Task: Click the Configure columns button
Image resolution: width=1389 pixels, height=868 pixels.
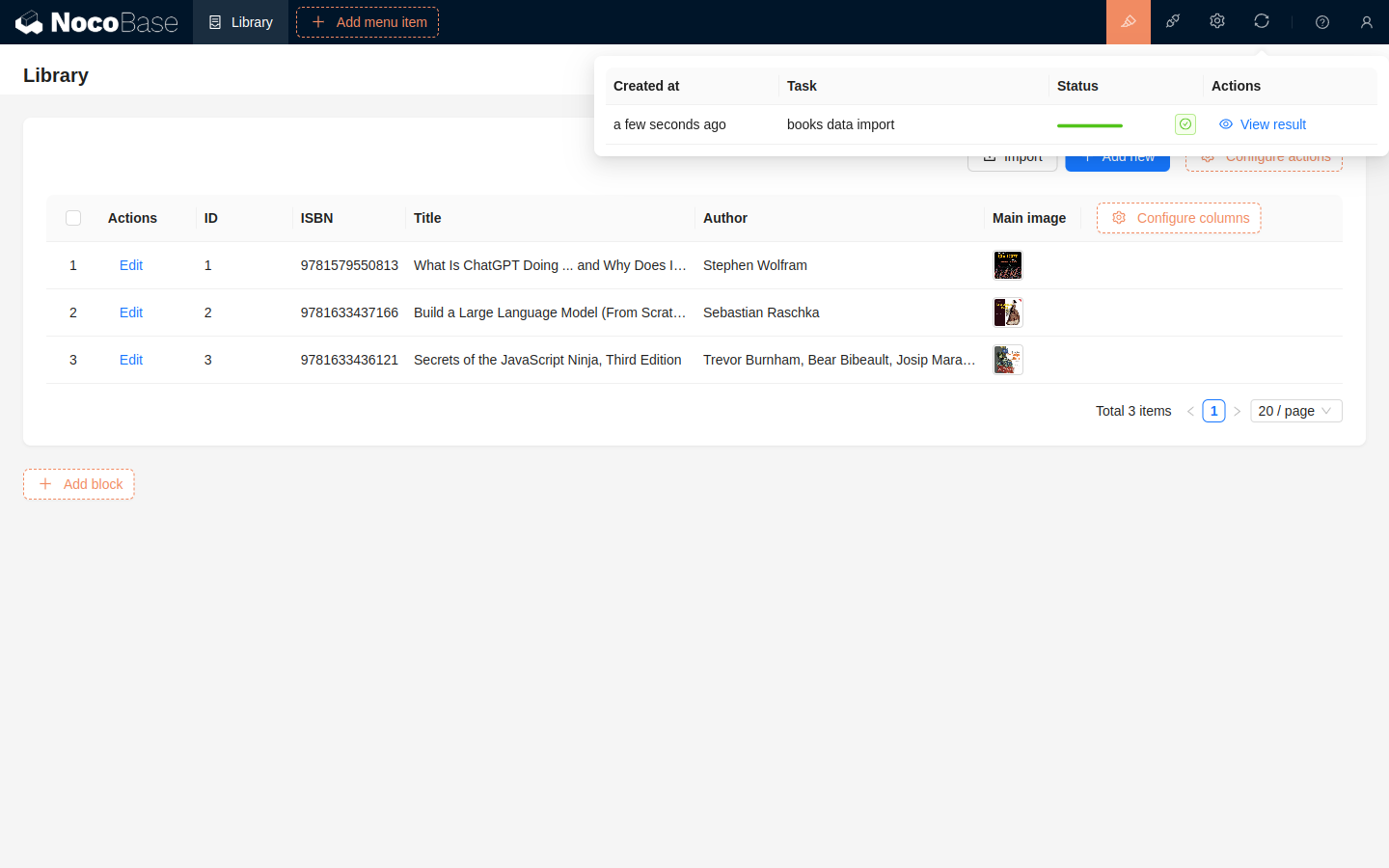Action: [x=1179, y=218]
